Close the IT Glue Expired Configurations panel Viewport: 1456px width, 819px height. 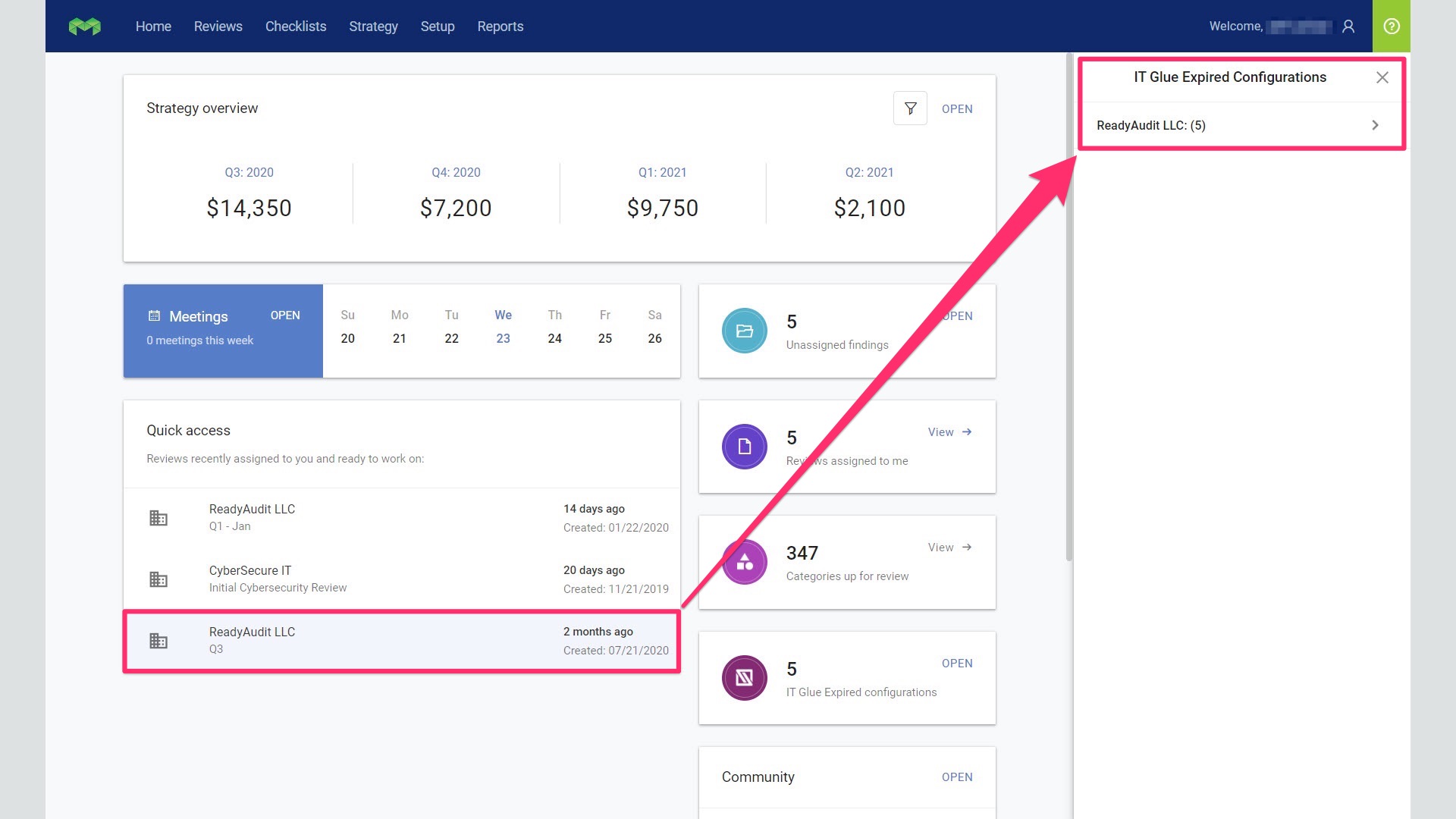[x=1382, y=77]
